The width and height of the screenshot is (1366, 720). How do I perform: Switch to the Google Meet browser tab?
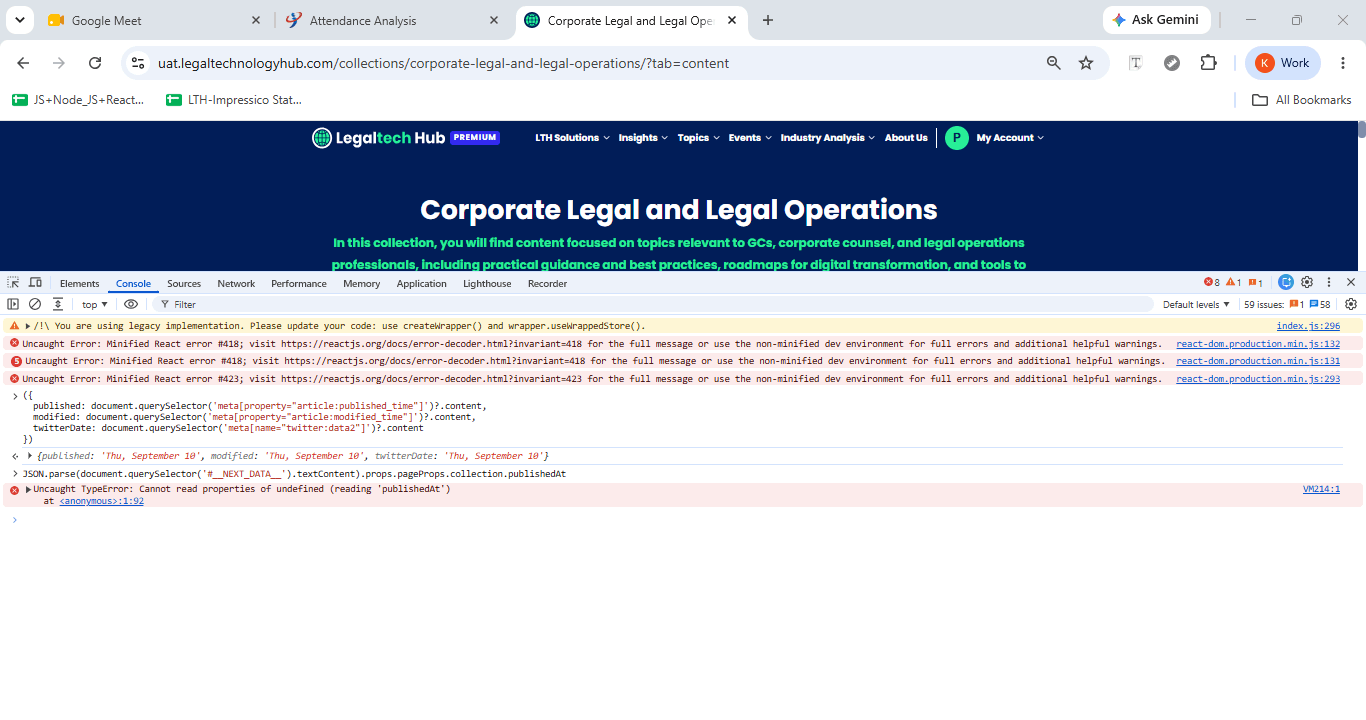click(x=155, y=20)
